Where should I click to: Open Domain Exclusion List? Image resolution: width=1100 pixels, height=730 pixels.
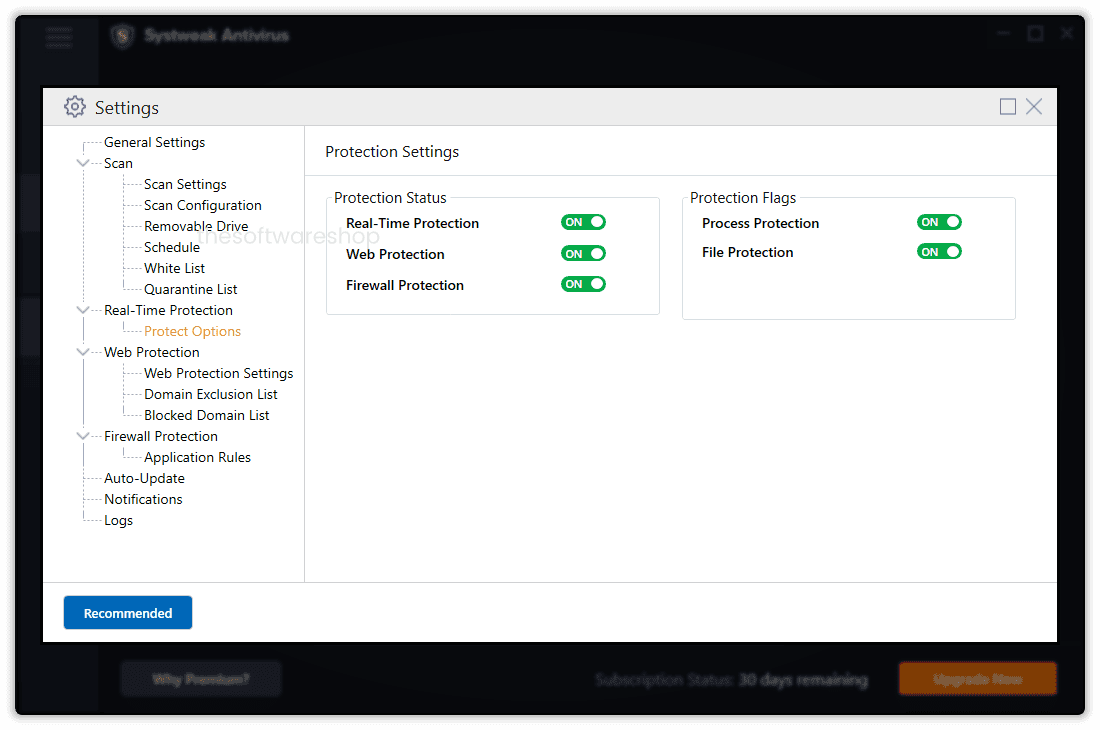pyautogui.click(x=210, y=395)
